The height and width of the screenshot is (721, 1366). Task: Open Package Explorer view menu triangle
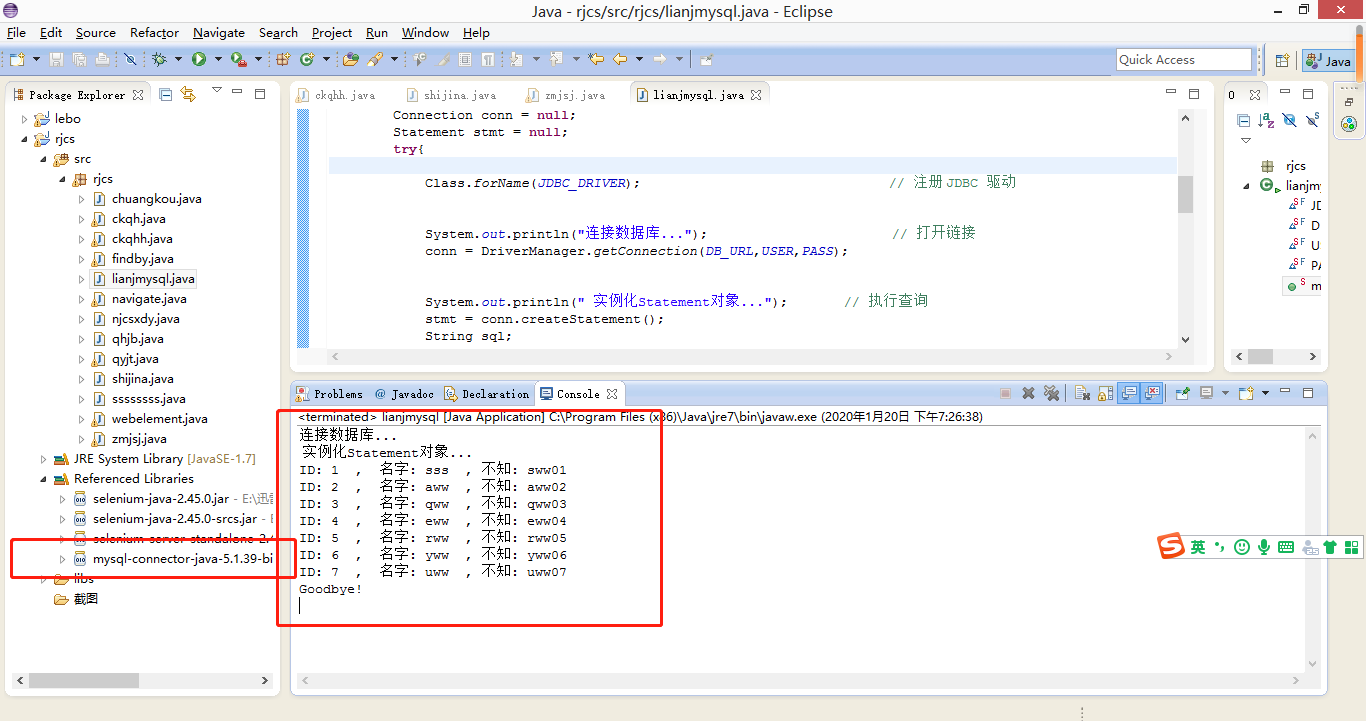click(x=216, y=91)
